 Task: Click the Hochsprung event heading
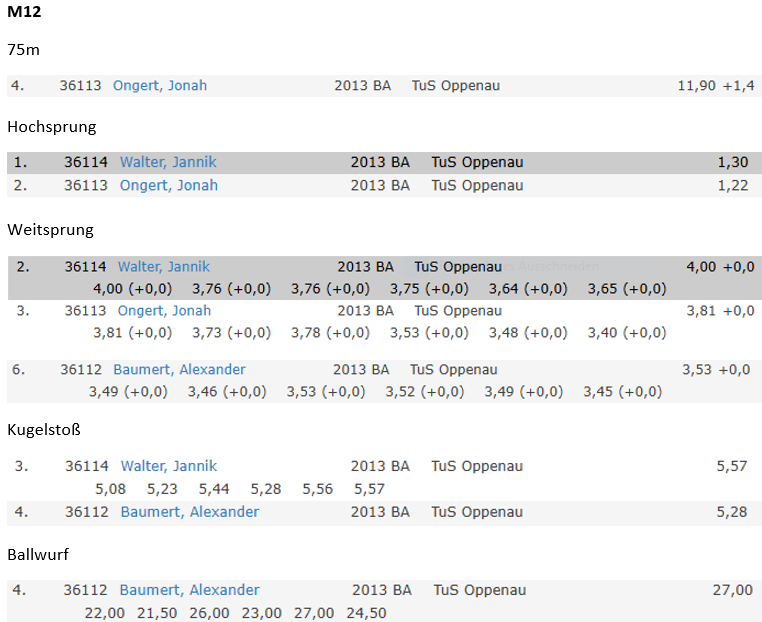click(x=52, y=127)
